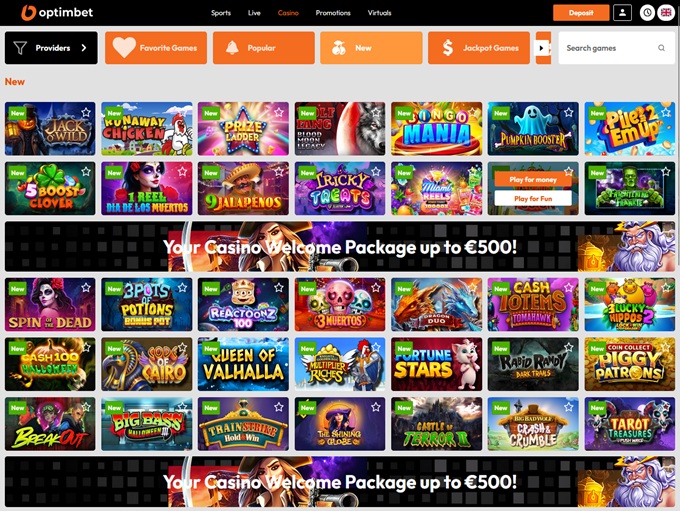This screenshot has height=511, width=680.
Task: Click the search magnifier icon
Action: (661, 48)
